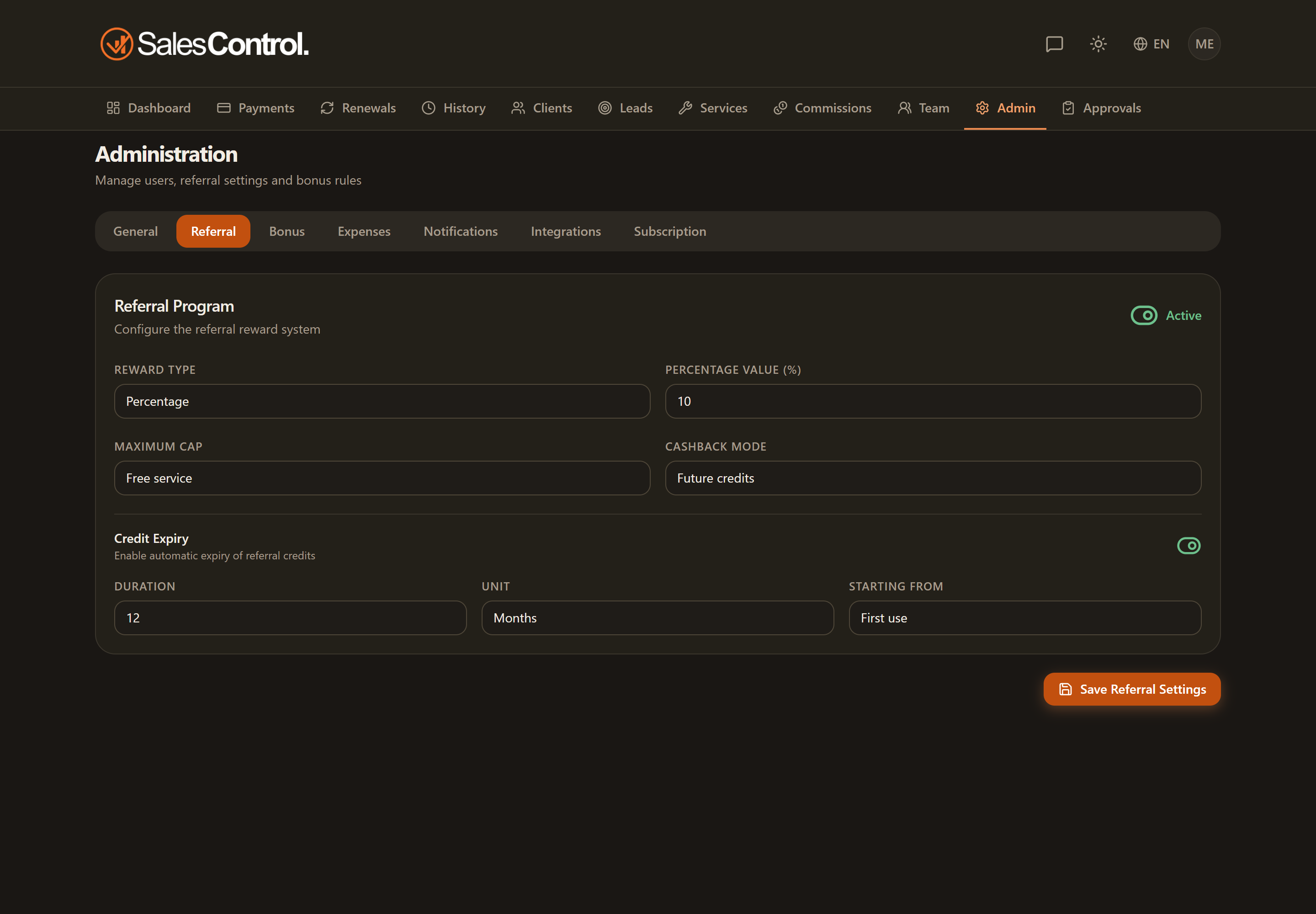Click the Team person icon

click(904, 108)
